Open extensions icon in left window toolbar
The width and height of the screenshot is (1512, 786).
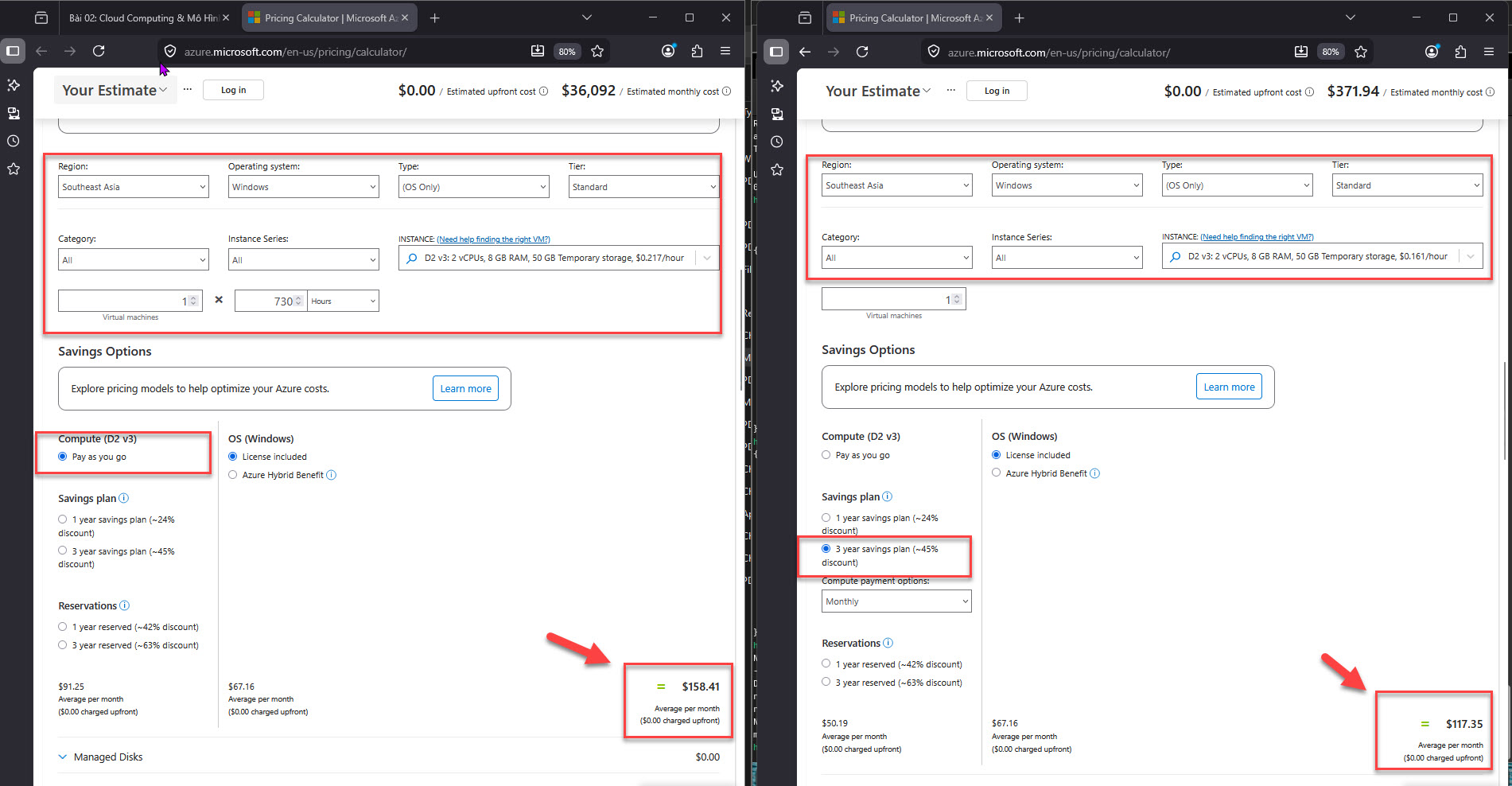click(x=697, y=51)
